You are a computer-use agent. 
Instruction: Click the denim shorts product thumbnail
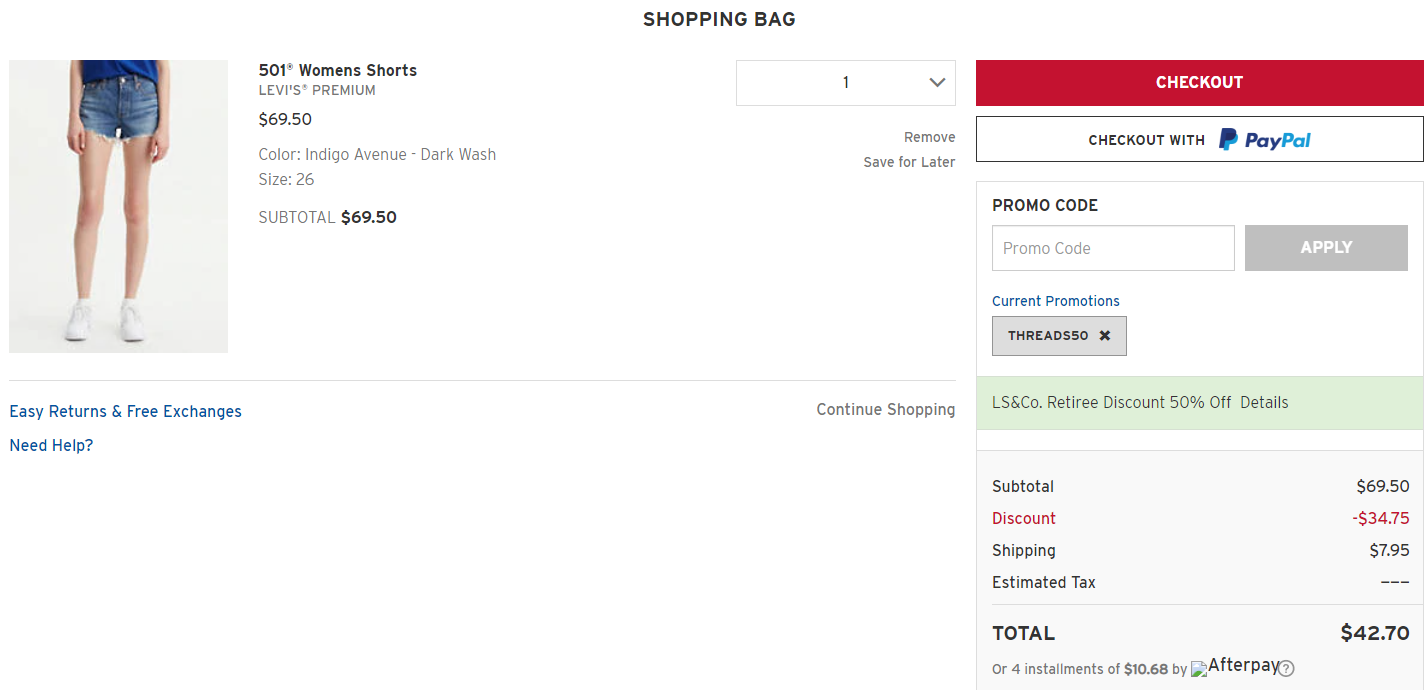118,206
